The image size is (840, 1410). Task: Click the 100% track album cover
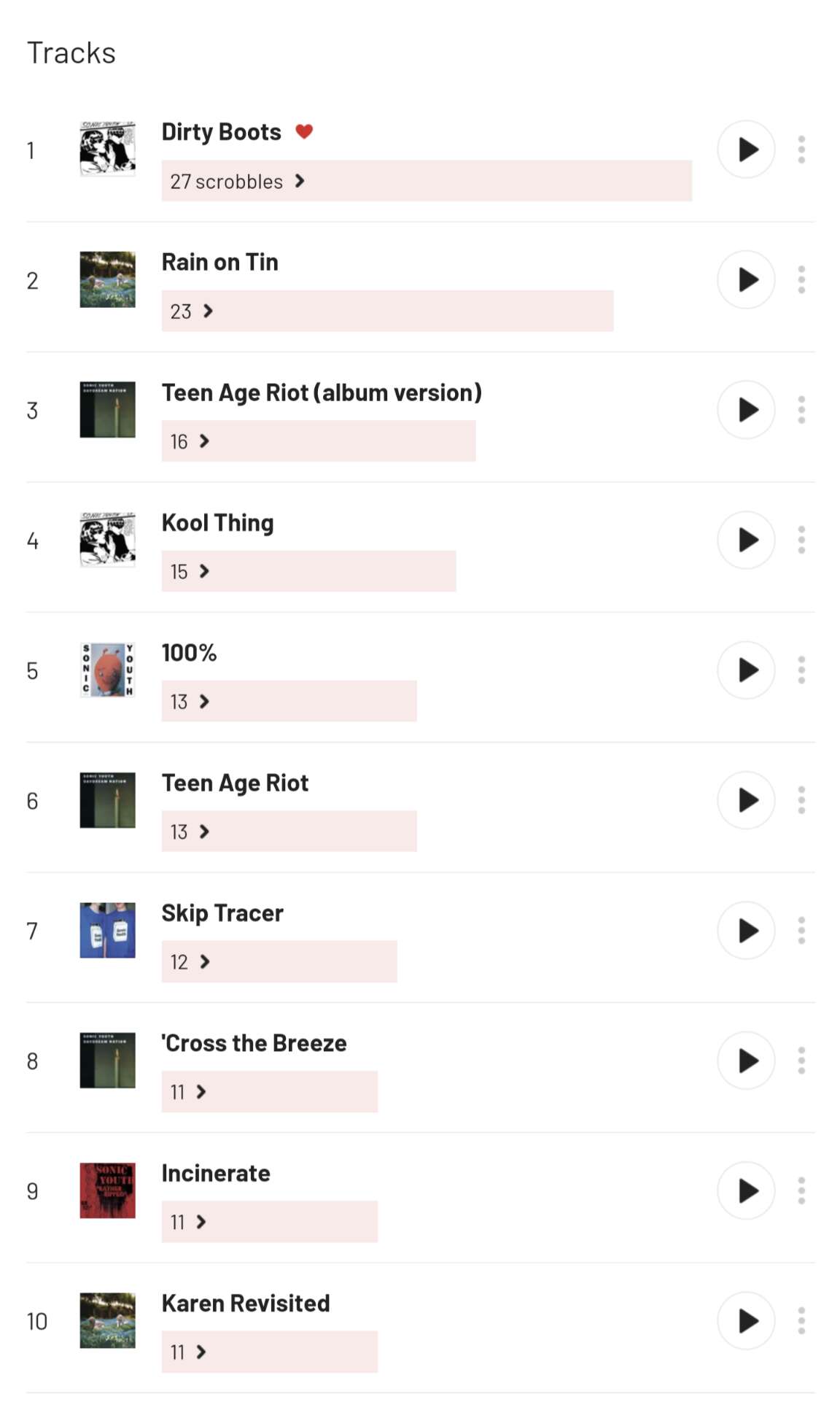107,670
